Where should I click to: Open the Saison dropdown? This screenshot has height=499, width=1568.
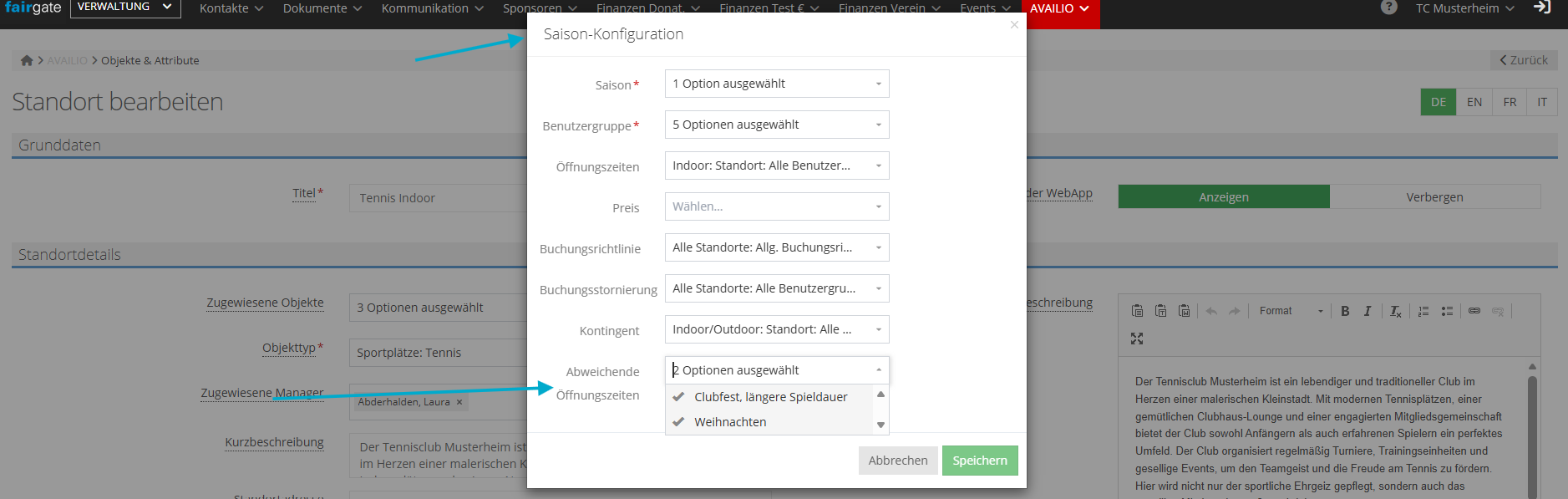point(776,84)
